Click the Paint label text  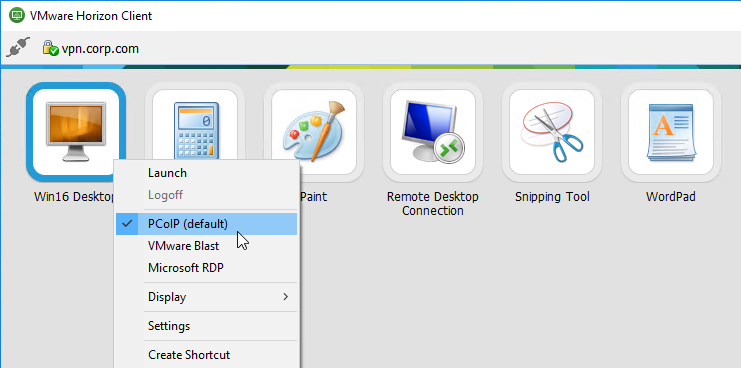[x=314, y=197]
